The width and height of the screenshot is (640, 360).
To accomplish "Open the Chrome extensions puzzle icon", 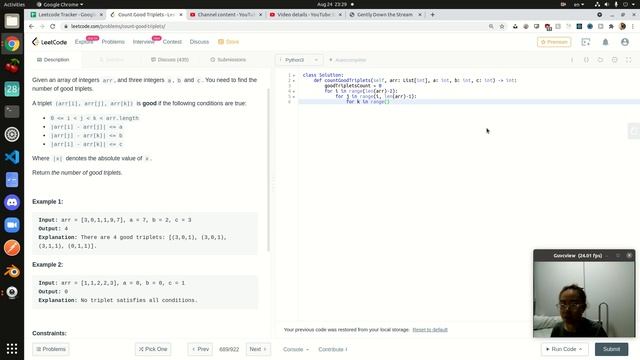I will [x=611, y=26].
